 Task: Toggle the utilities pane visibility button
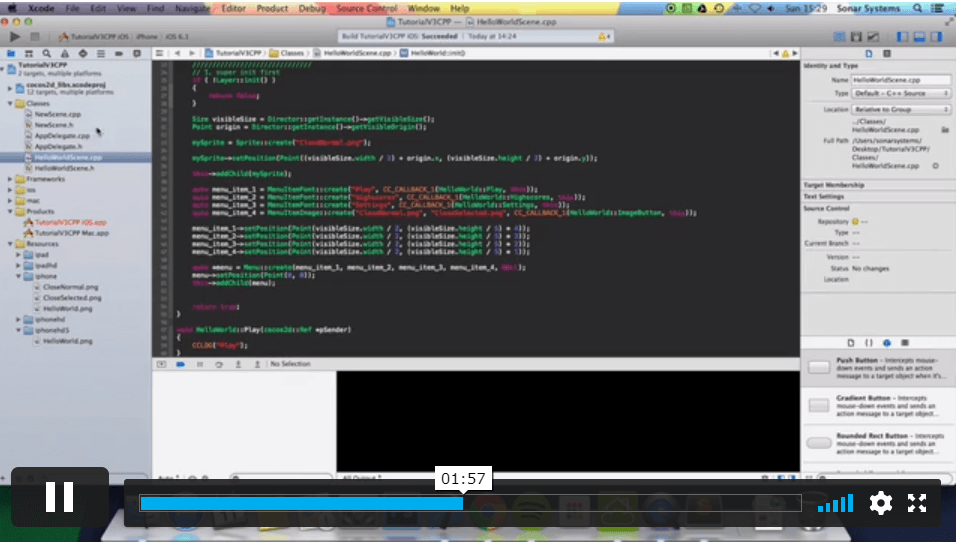936,37
